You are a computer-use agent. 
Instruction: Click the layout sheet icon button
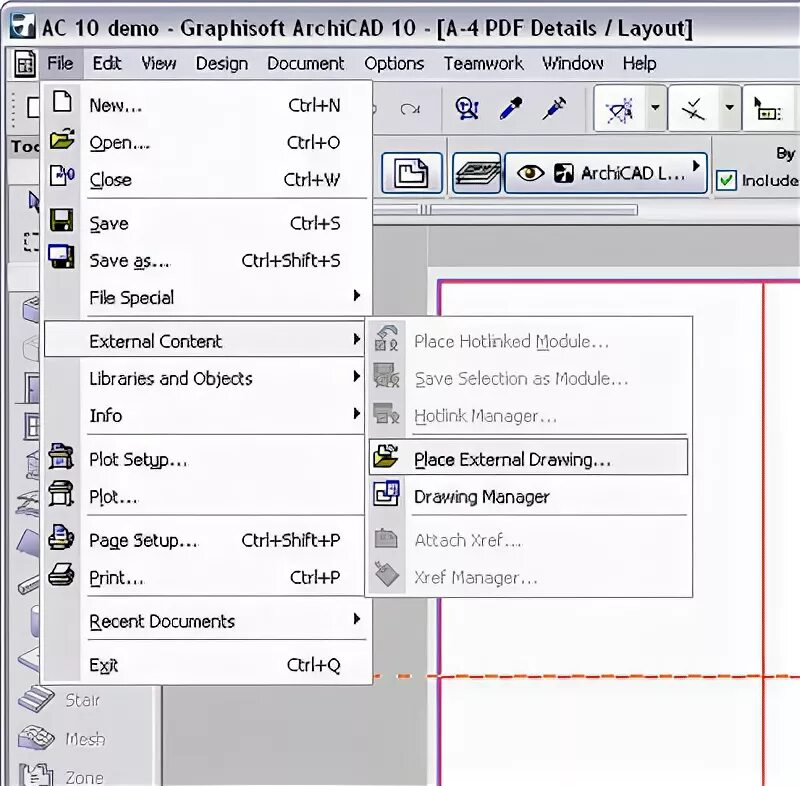(x=412, y=173)
